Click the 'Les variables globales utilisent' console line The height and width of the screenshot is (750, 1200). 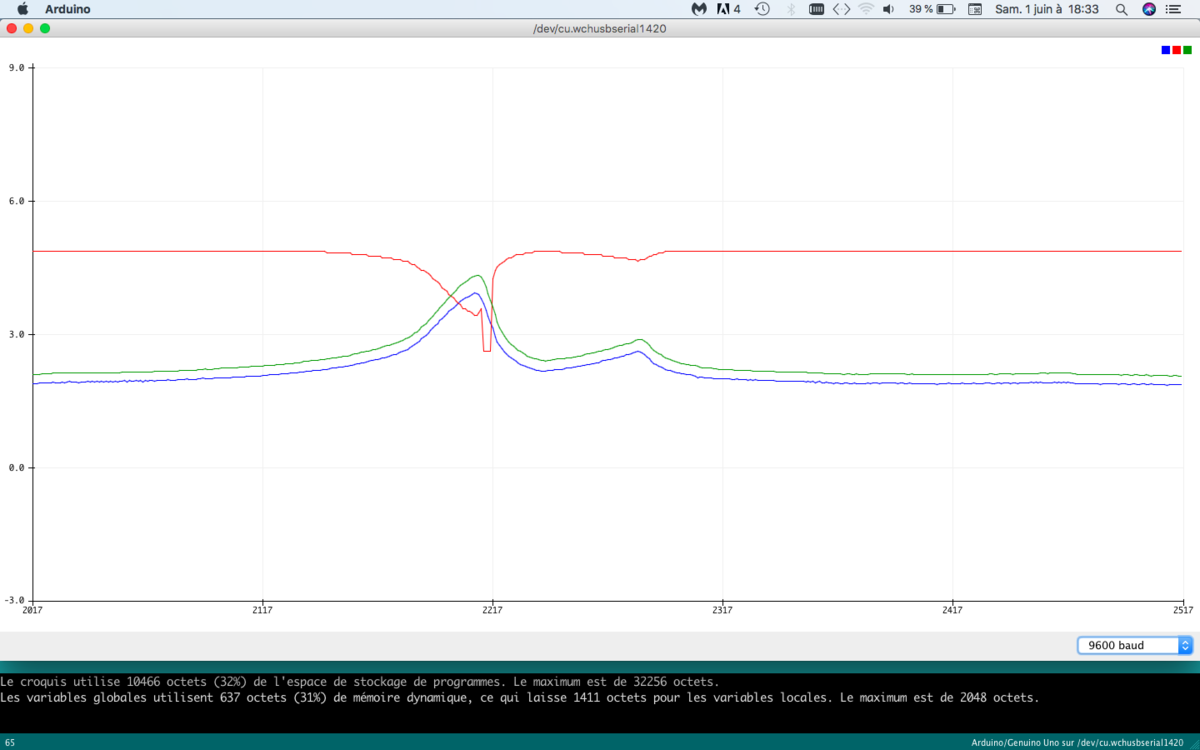point(519,698)
